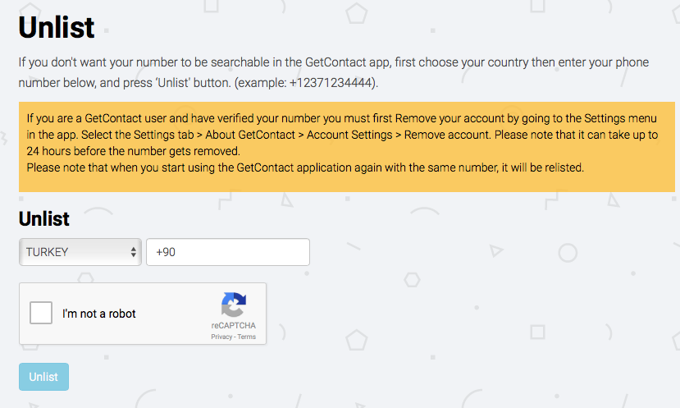Image resolution: width=680 pixels, height=408 pixels.
Task: Click the 'it will be relisted' sentence
Action: click(x=540, y=167)
